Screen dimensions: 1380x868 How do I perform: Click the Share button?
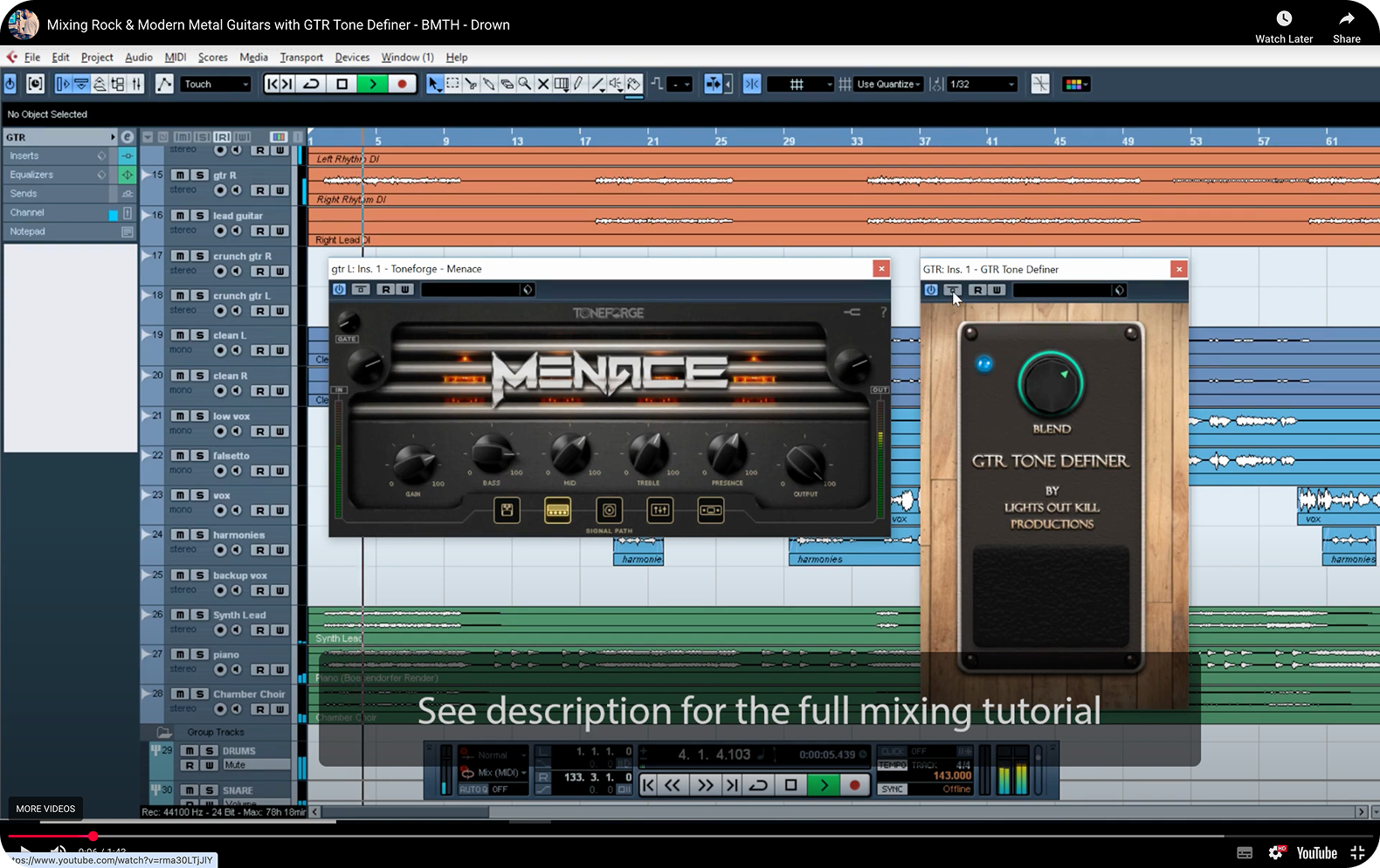click(x=1347, y=27)
